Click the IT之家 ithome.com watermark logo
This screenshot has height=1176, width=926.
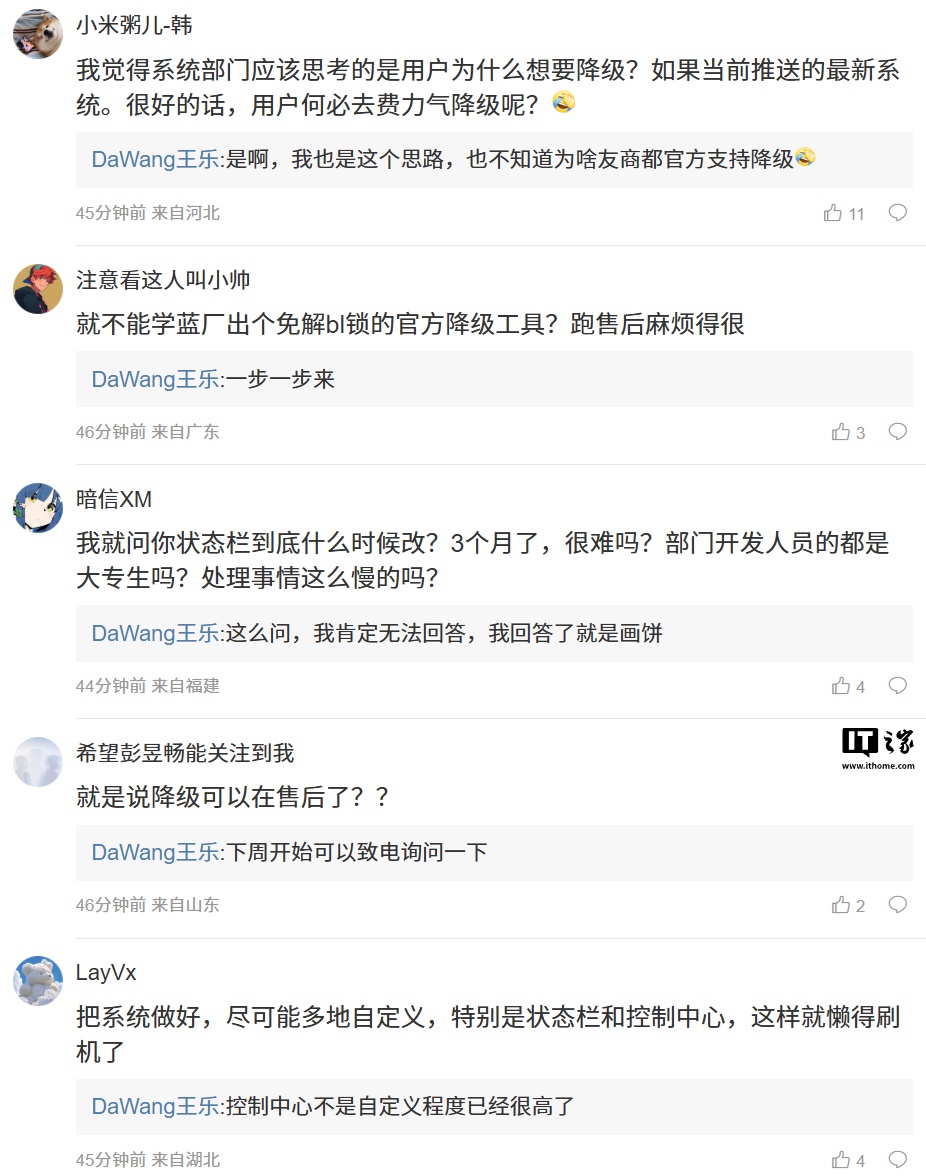tap(878, 750)
